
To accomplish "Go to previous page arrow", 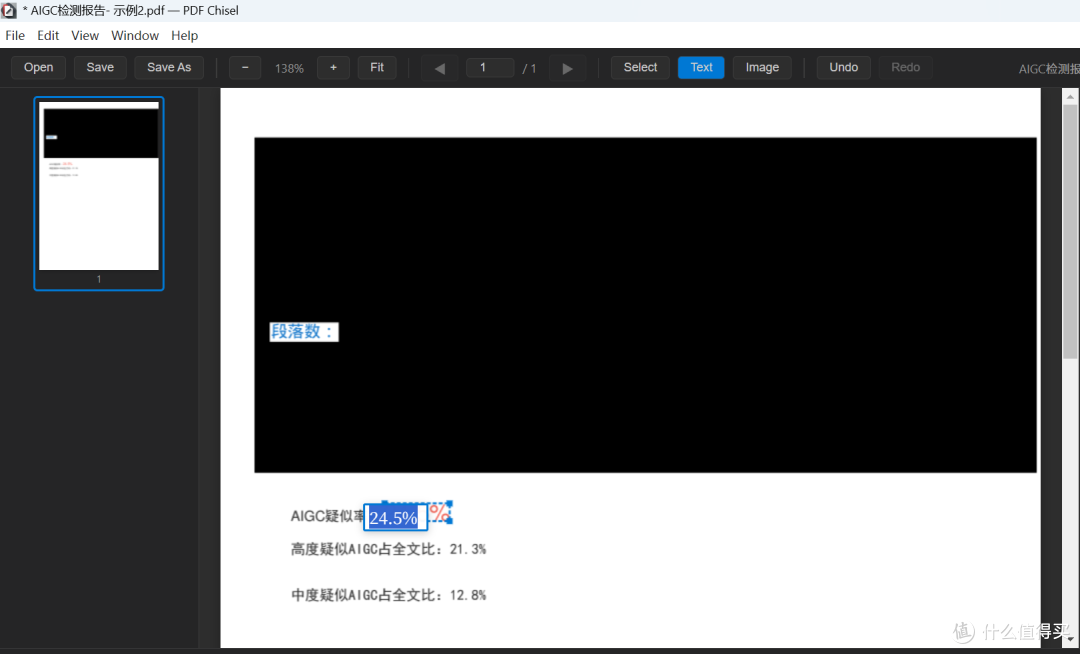I will tap(439, 68).
